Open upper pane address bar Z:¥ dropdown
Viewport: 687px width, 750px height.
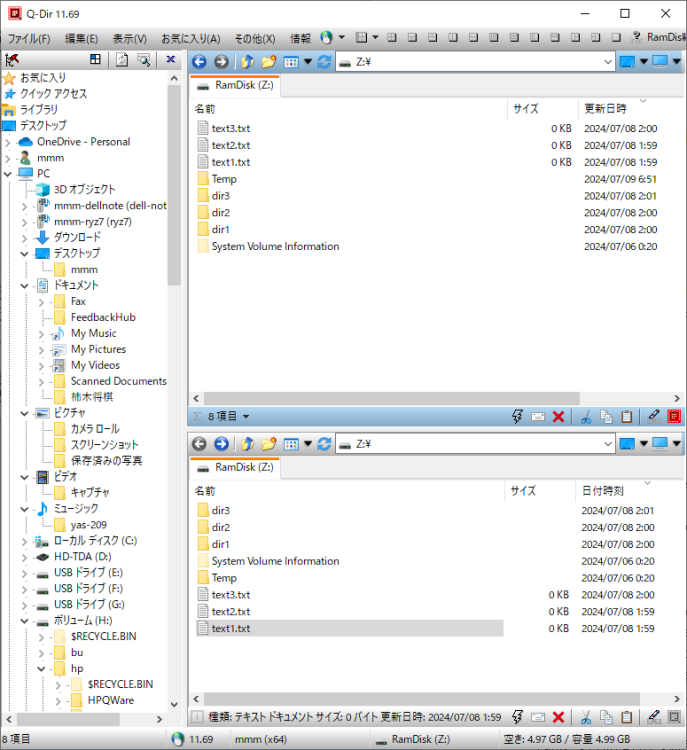(607, 62)
